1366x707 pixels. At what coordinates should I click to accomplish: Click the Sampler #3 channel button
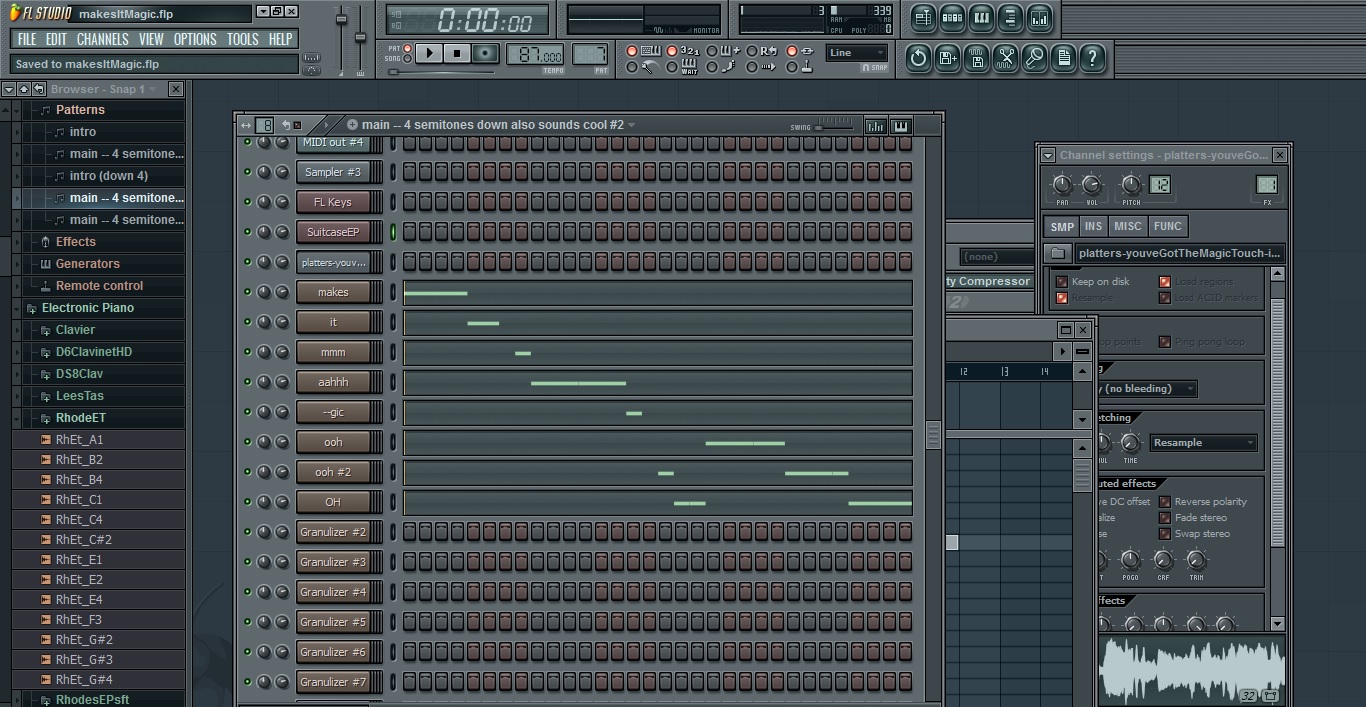click(333, 172)
